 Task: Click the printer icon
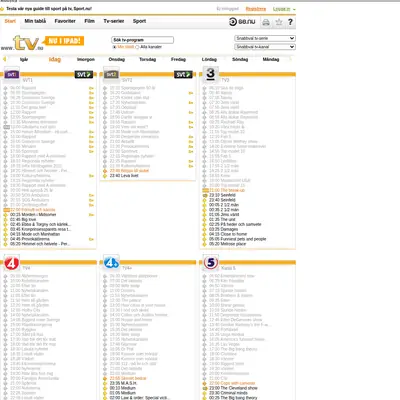click(x=266, y=22)
